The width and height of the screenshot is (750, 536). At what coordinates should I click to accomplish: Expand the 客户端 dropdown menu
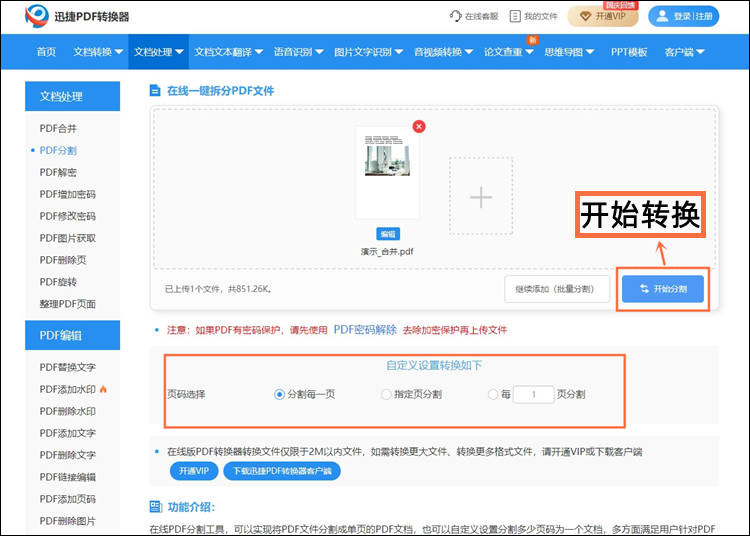(684, 52)
